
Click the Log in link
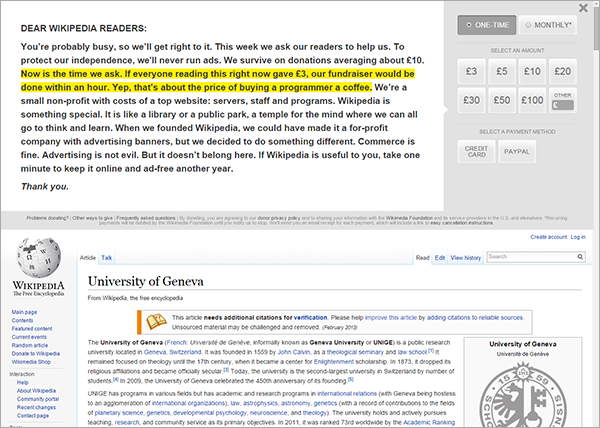pos(578,237)
